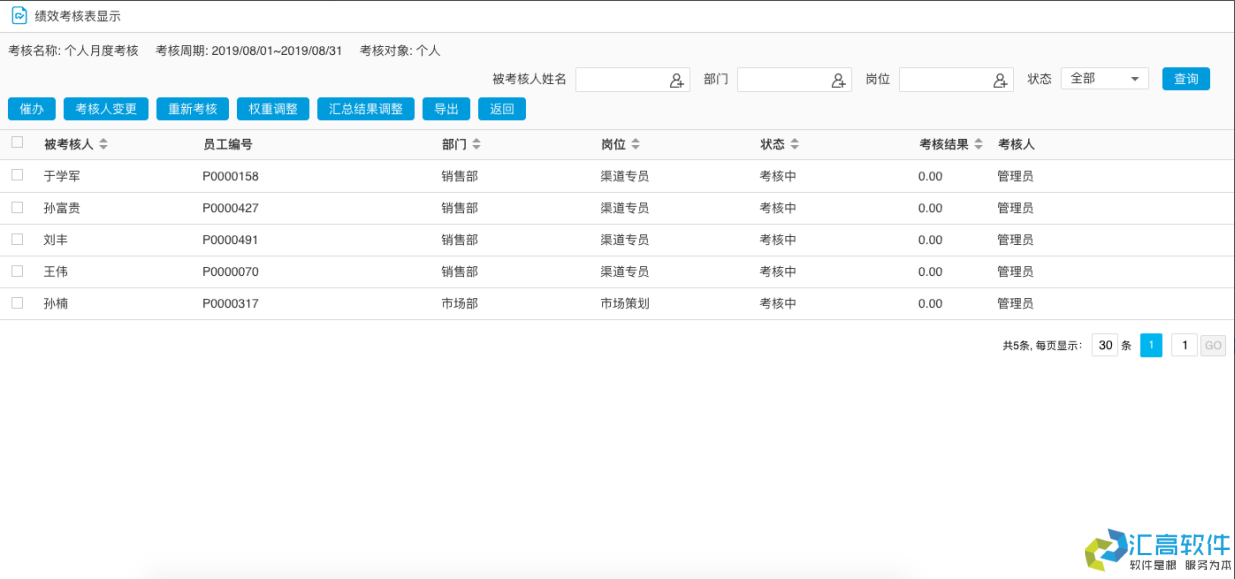Open the person picker next to 部门 field
The height and width of the screenshot is (579, 1235).
[839, 78]
